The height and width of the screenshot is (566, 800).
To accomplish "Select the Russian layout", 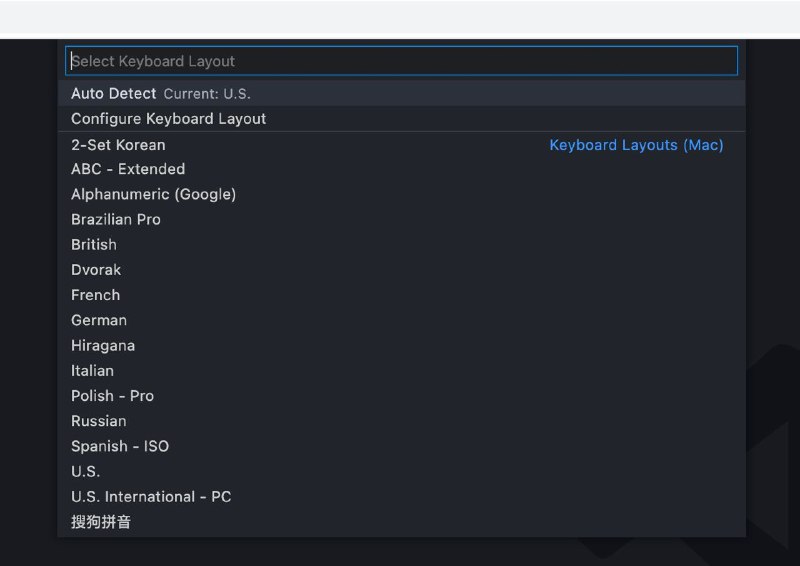I will (x=99, y=421).
